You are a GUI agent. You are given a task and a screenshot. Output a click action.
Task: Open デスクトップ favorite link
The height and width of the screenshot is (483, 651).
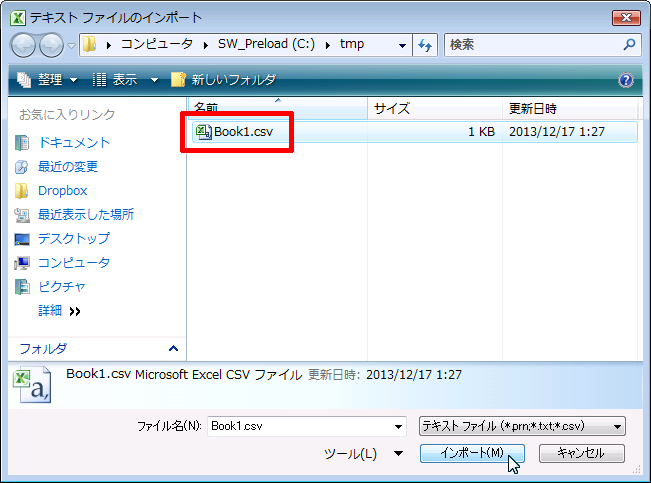(x=74, y=238)
